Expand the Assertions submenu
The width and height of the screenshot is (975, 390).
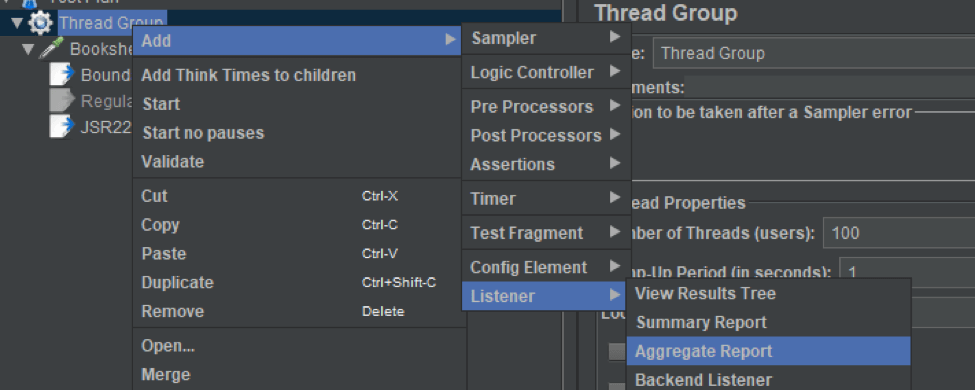(x=546, y=164)
